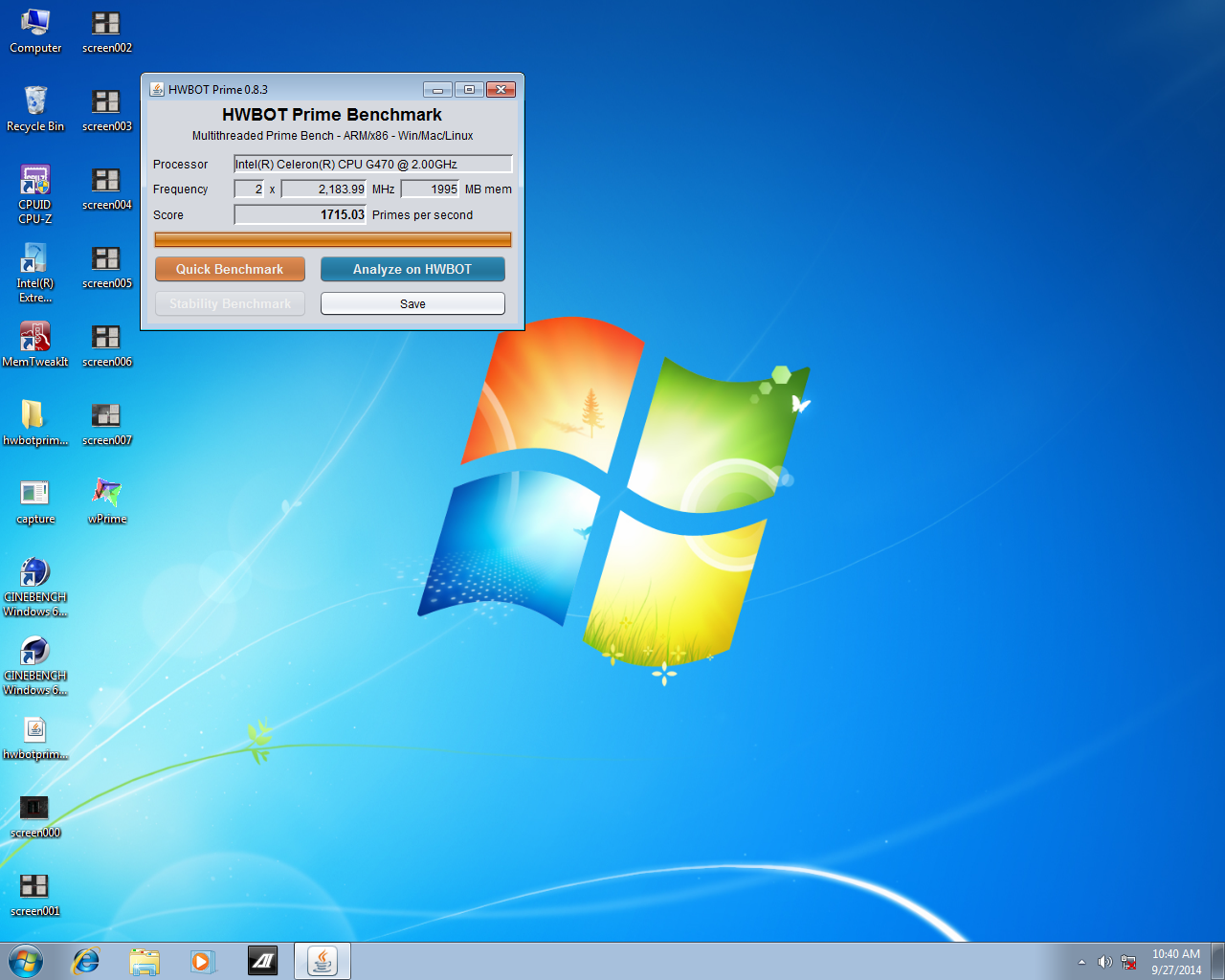This screenshot has width=1225, height=980.
Task: Click the "Frequency" label text
Action: pyautogui.click(x=180, y=189)
